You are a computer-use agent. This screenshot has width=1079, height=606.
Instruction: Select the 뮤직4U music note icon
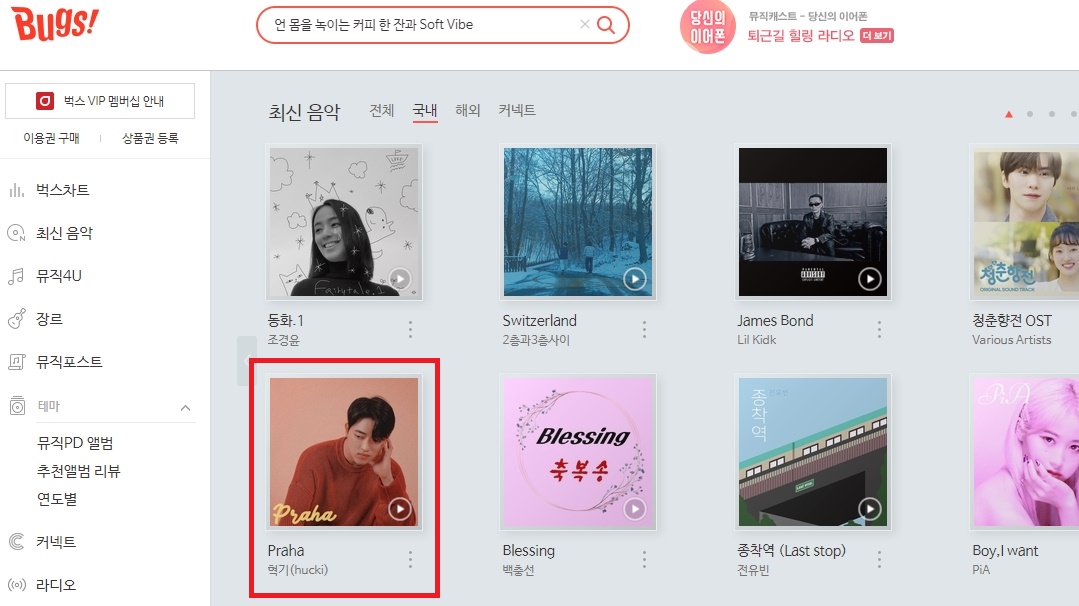click(17, 276)
